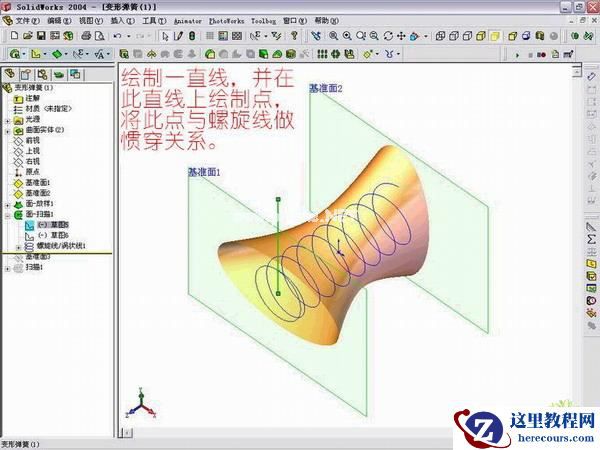This screenshot has width=600, height=450.
Task: Switch to ConfigurationManager tab
Action: coord(42,74)
